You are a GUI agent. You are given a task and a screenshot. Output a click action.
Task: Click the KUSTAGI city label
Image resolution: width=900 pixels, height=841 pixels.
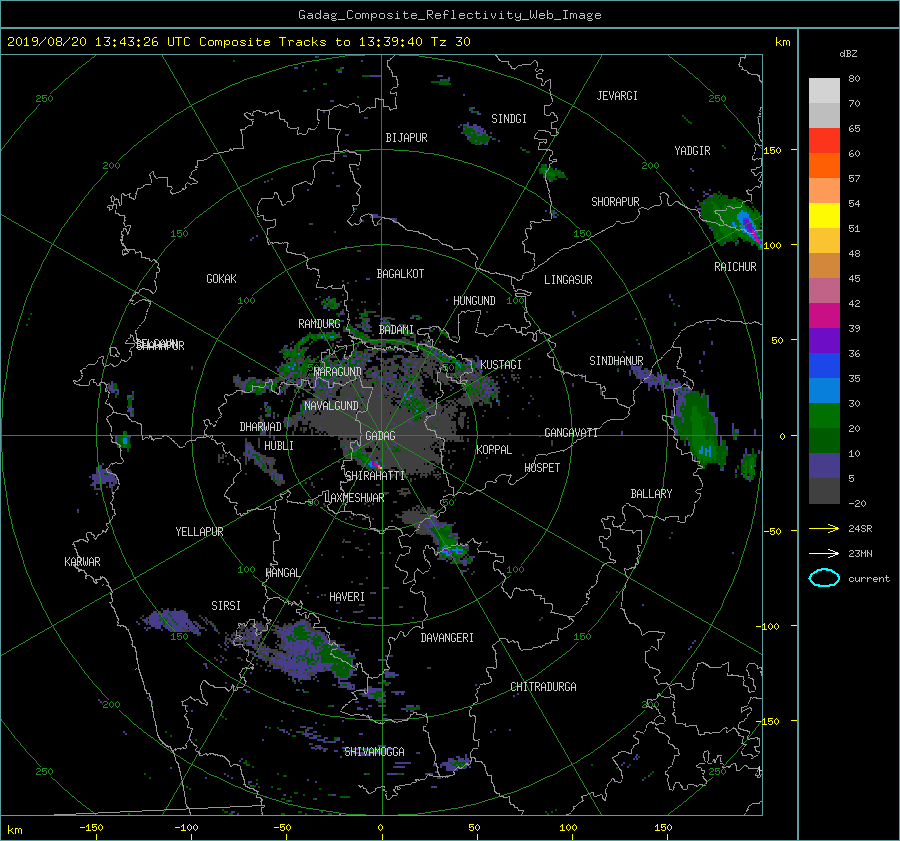click(501, 365)
